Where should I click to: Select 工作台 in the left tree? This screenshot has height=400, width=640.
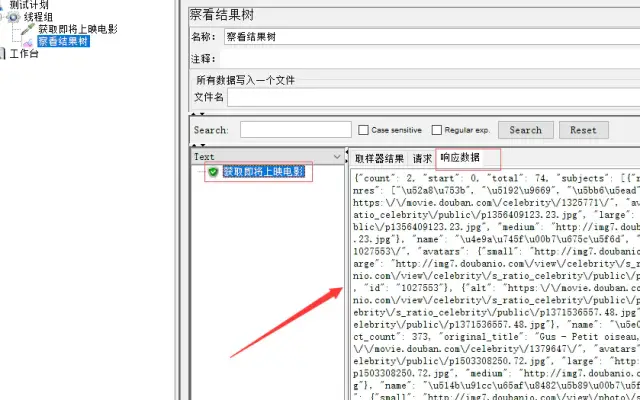coord(24,53)
